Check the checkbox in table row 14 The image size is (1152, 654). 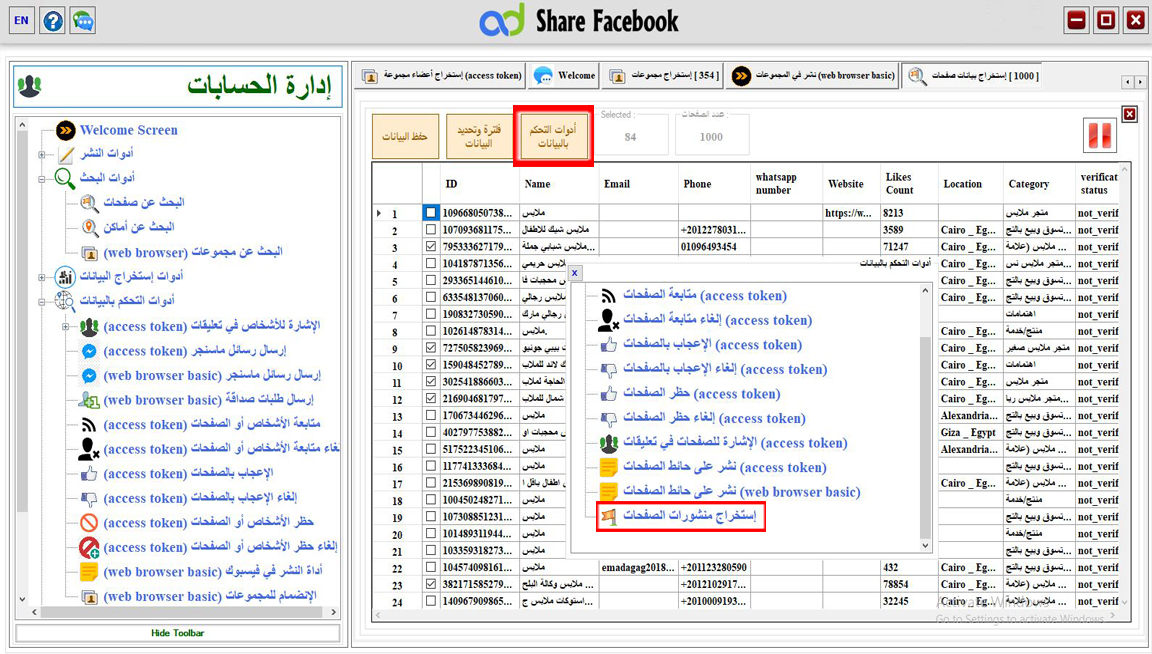431,433
